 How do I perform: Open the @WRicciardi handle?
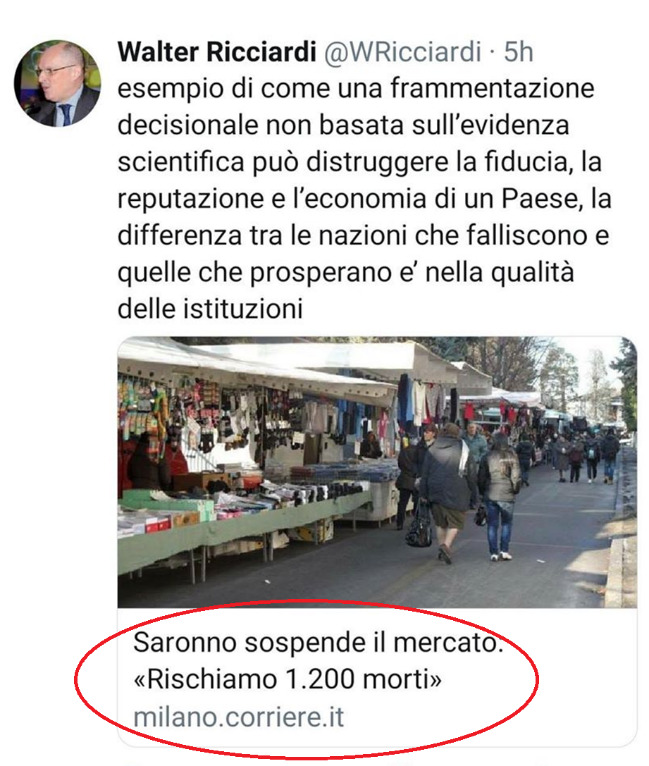pos(403,52)
